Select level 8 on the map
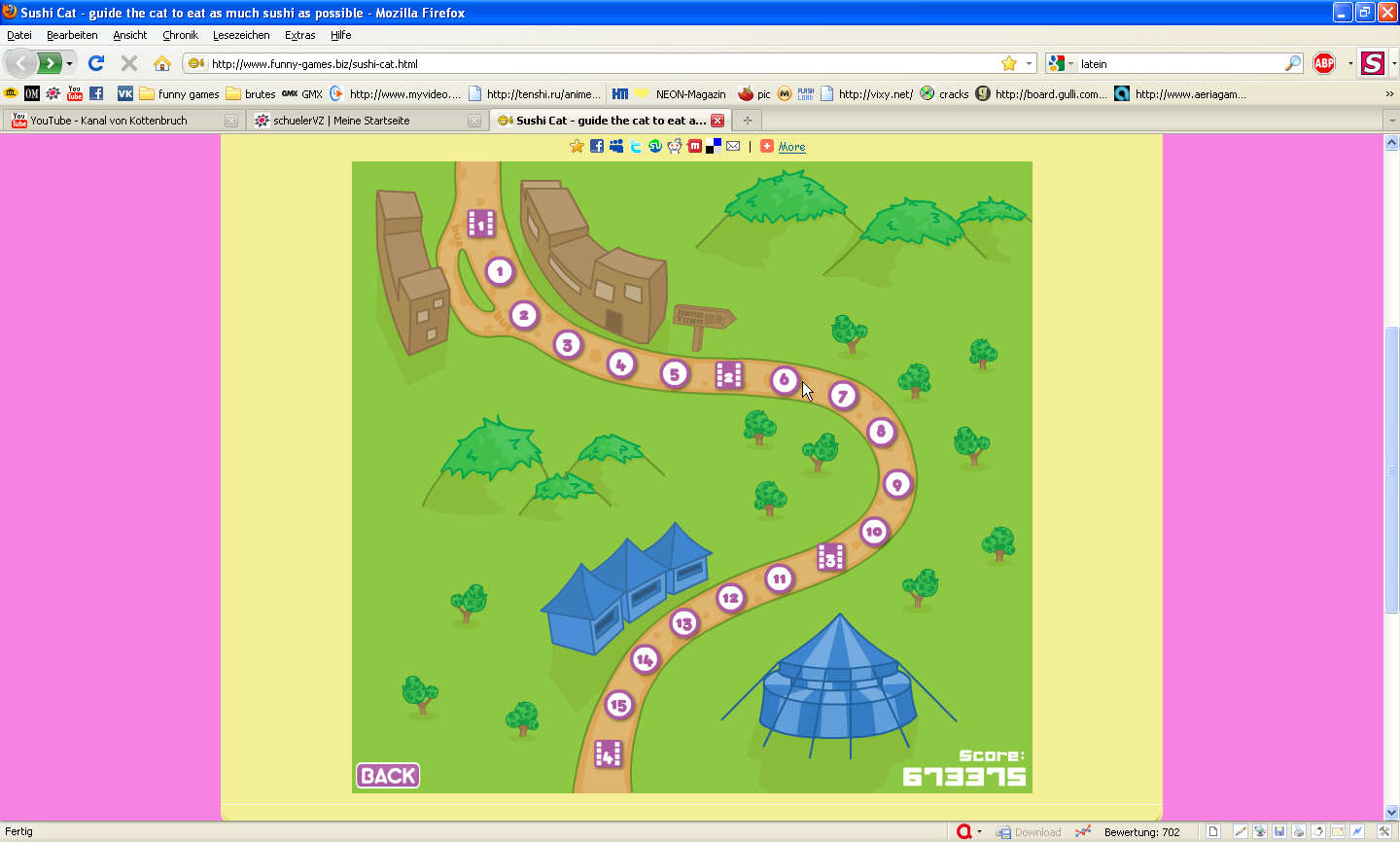Image resolution: width=1400 pixels, height=842 pixels. tap(881, 432)
